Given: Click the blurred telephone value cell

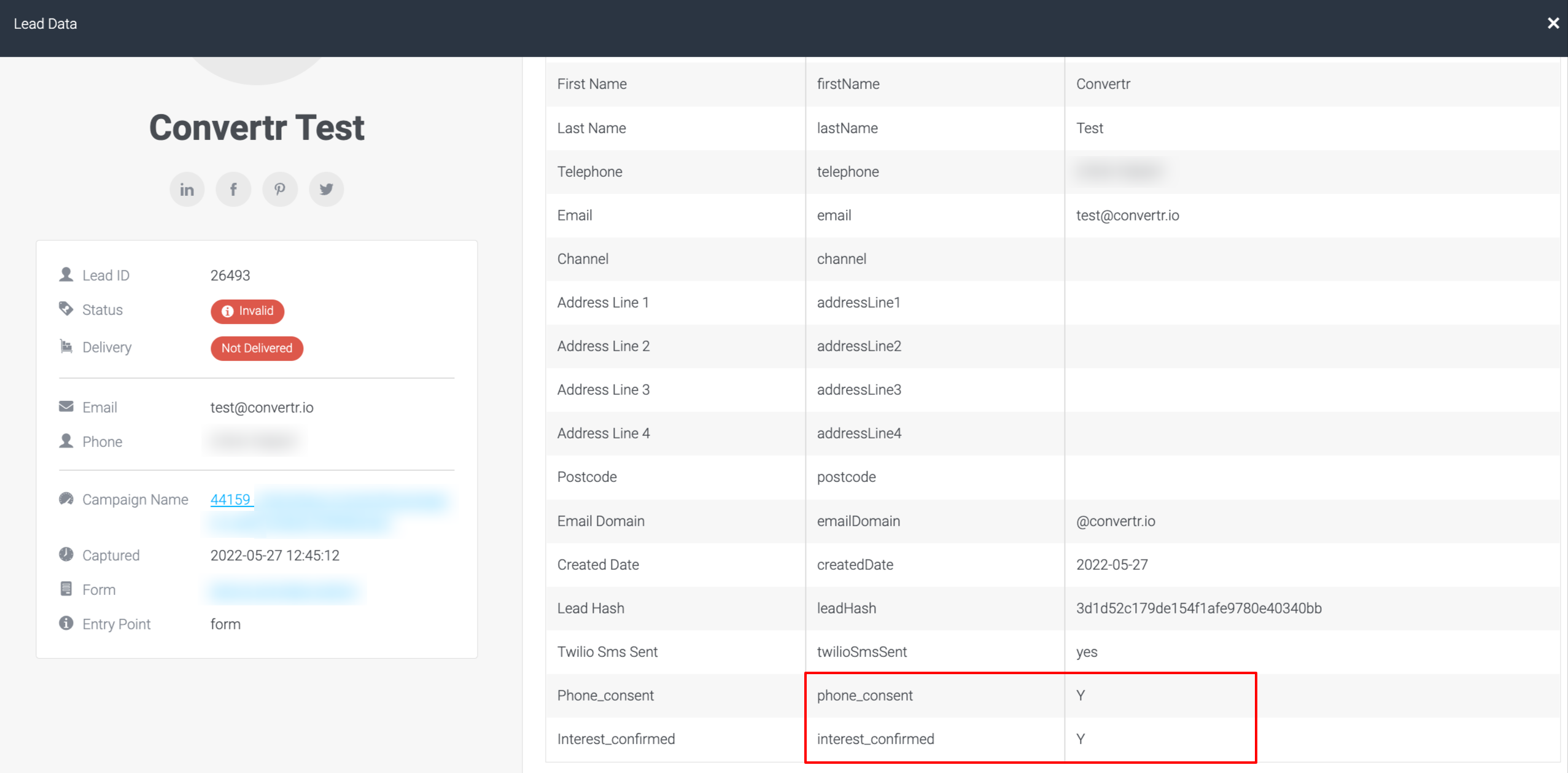Looking at the screenshot, I should point(1120,171).
